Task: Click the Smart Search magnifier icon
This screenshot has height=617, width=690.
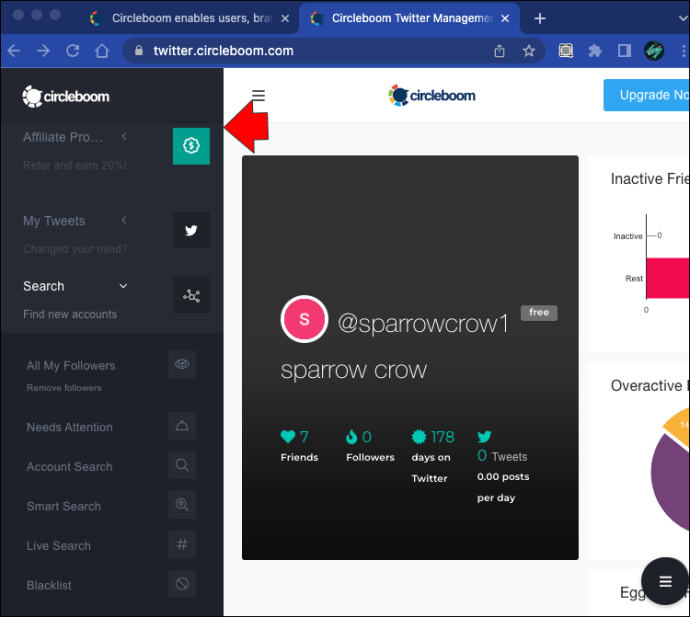Action: pos(182,505)
